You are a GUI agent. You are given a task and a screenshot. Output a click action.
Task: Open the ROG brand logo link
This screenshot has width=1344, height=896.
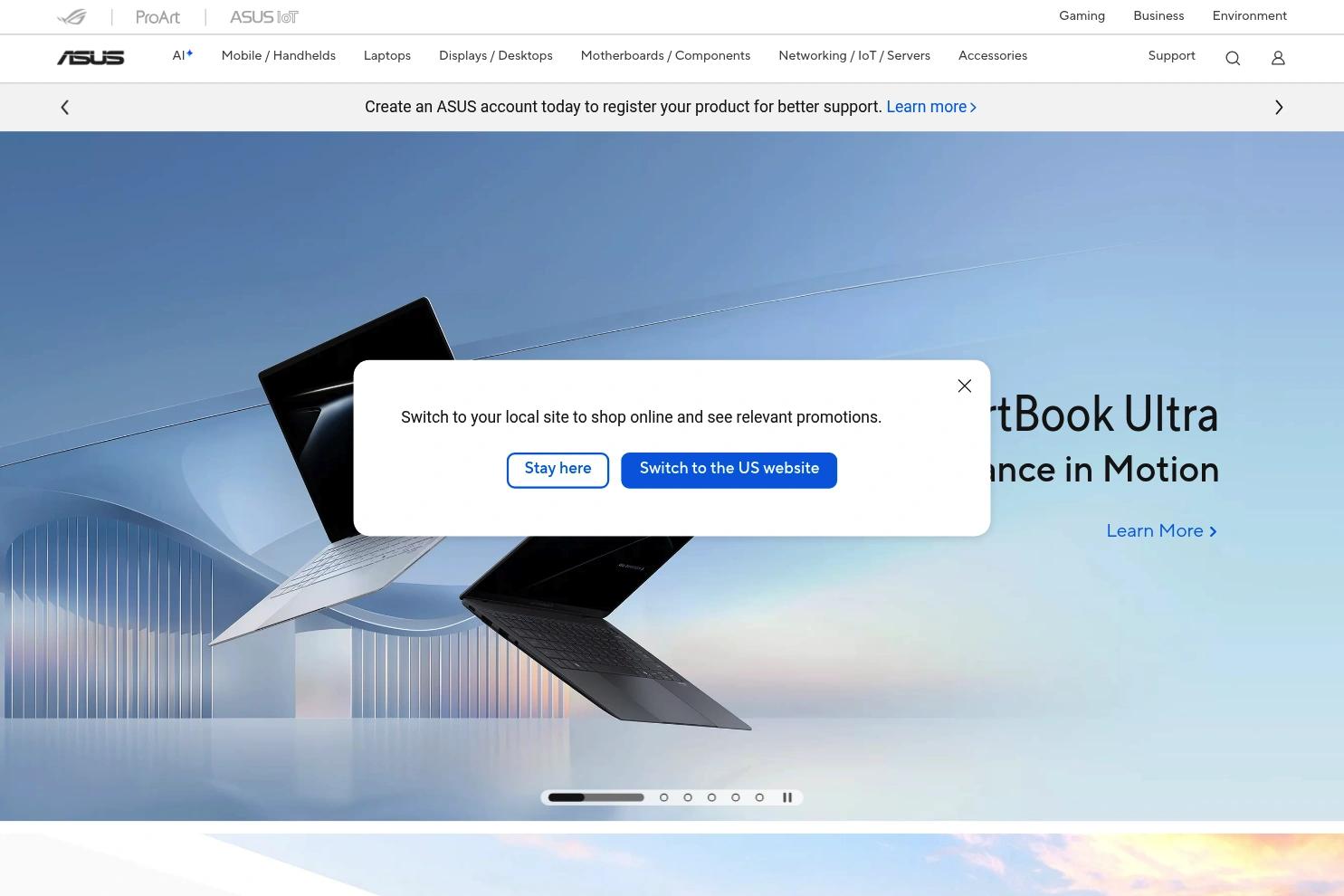click(x=71, y=17)
